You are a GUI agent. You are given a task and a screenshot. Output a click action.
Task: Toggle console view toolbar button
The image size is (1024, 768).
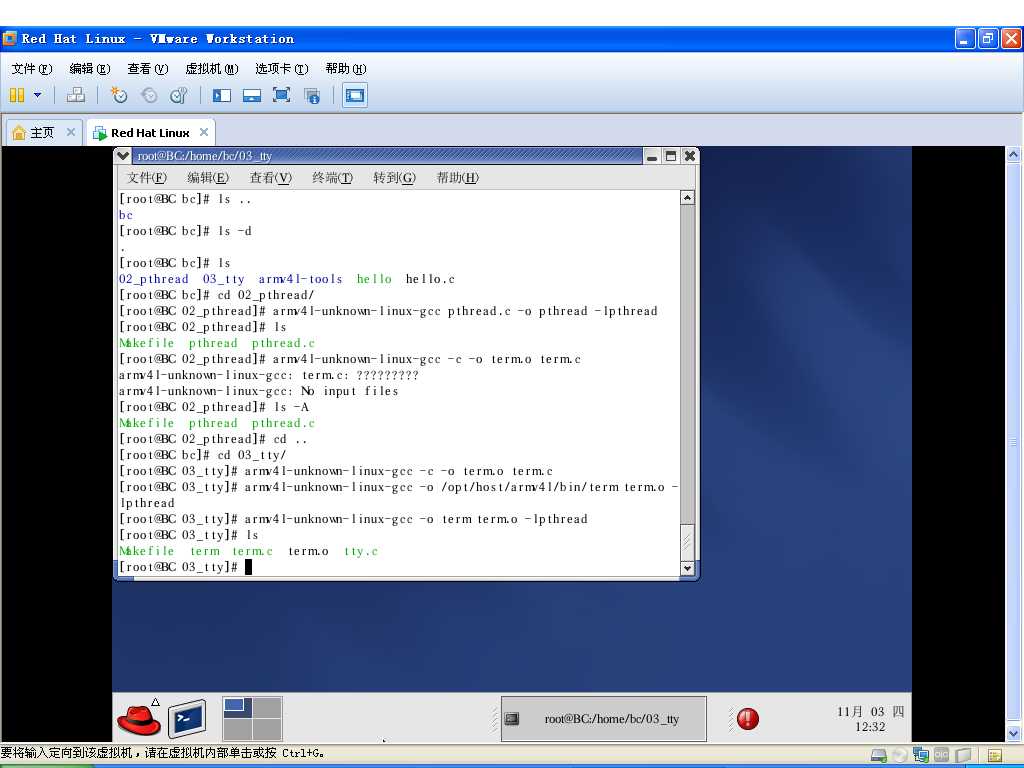pyautogui.click(x=355, y=95)
